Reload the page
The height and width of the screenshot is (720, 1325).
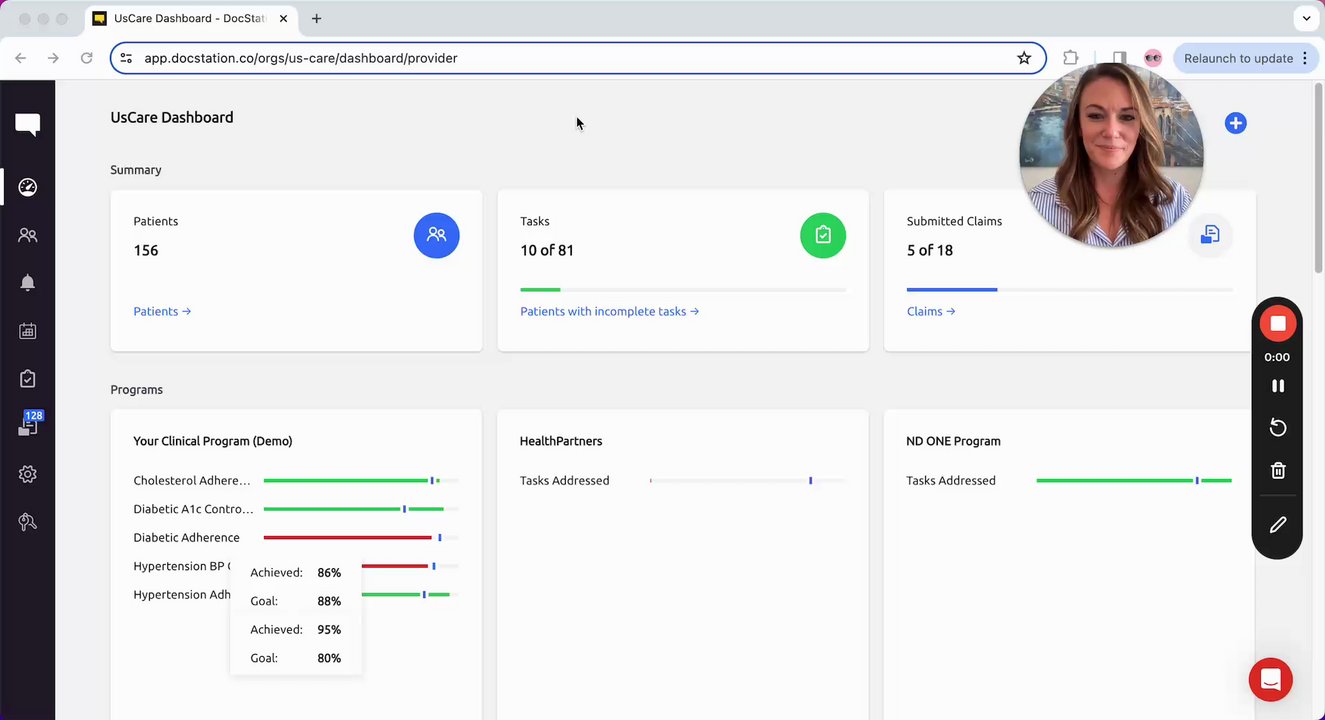coord(87,58)
